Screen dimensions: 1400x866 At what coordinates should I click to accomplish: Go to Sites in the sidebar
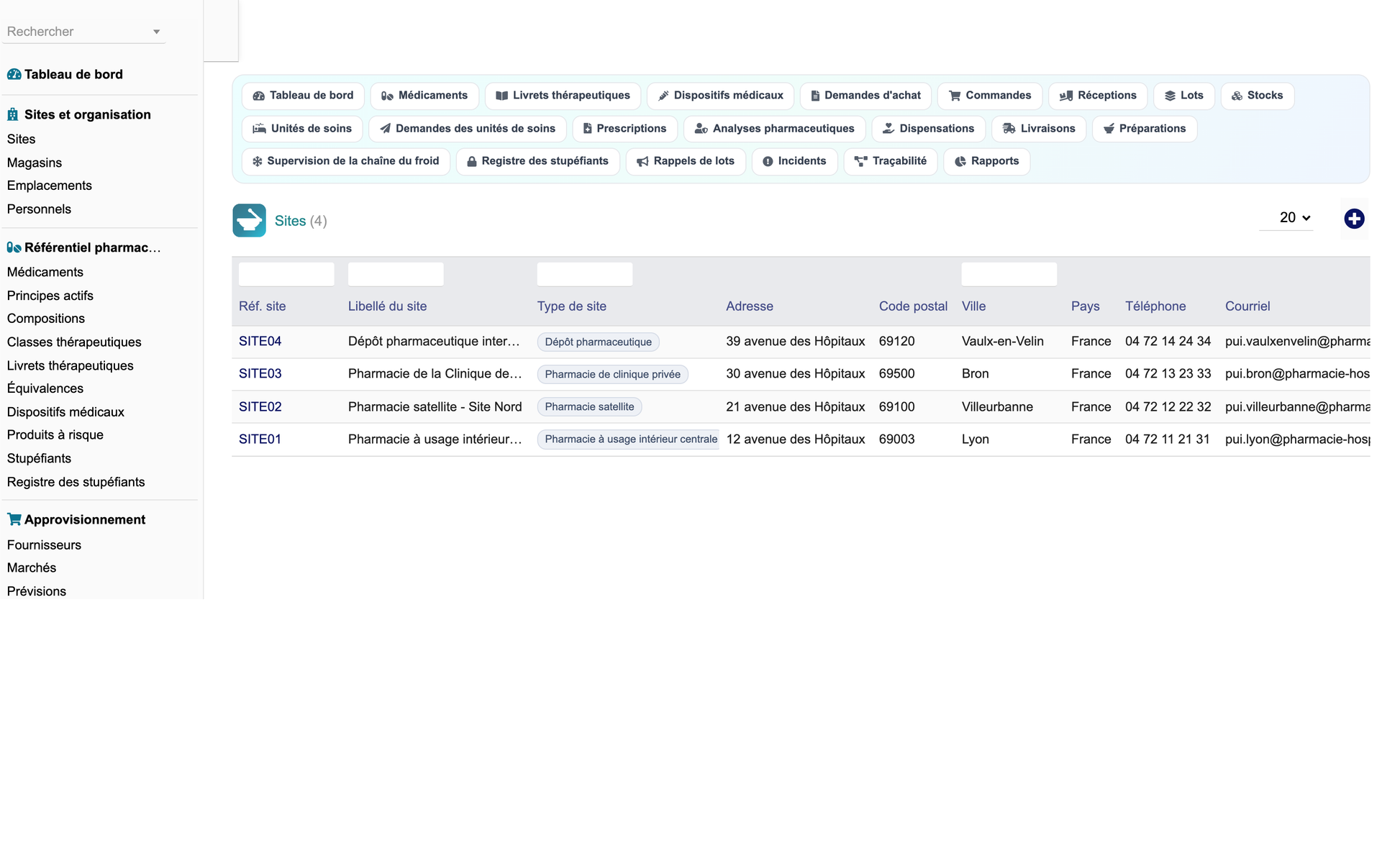coord(21,139)
